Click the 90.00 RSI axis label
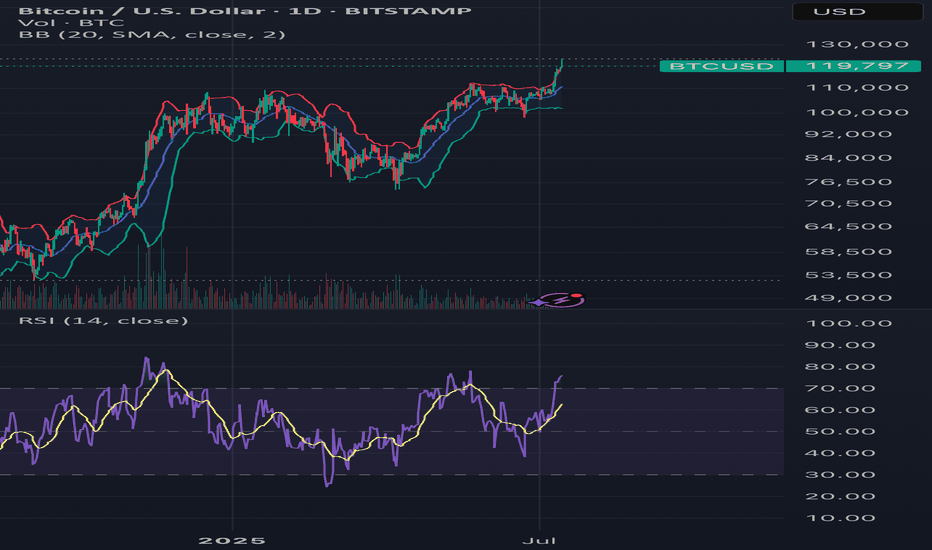 click(840, 345)
